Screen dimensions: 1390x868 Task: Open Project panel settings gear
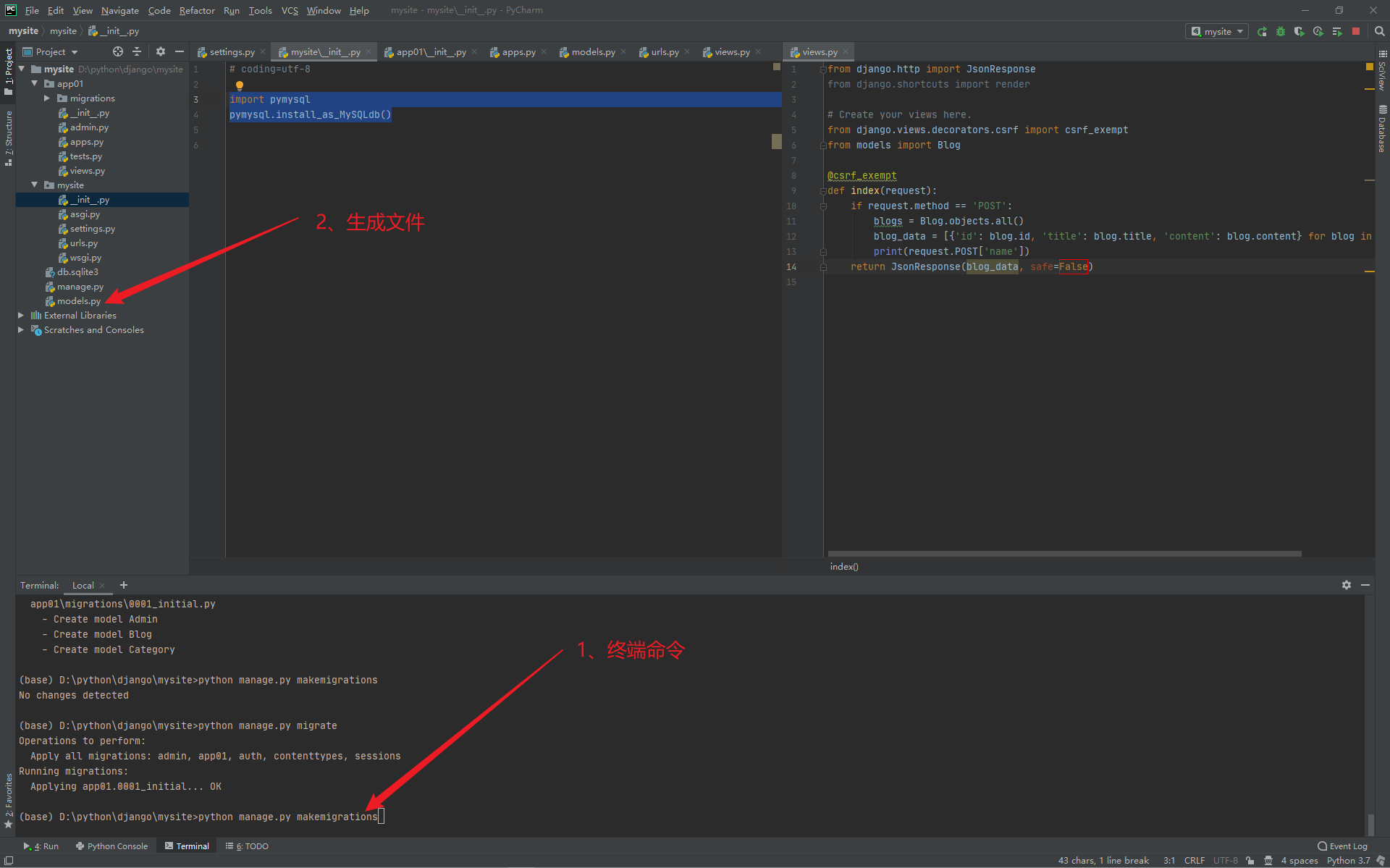click(x=161, y=51)
